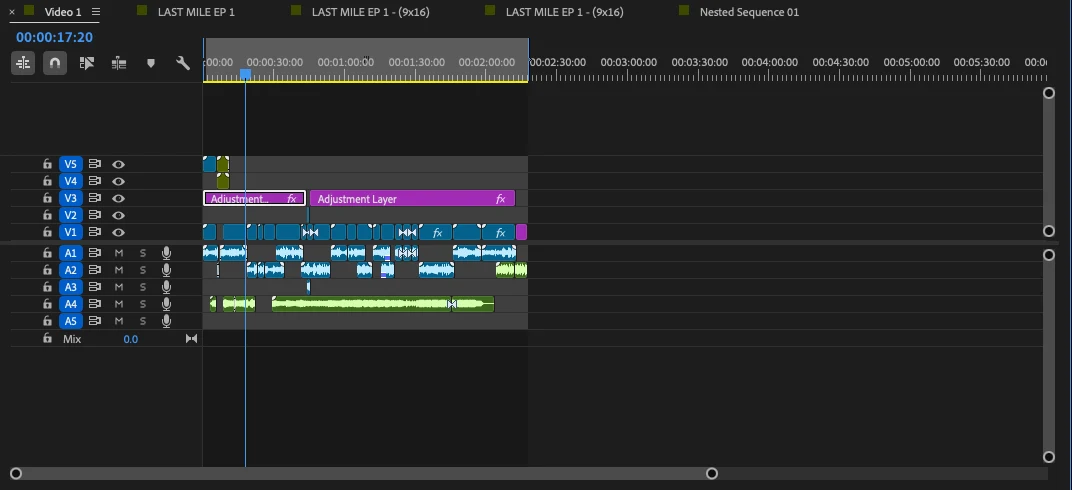Toggle lock on track V5
The height and width of the screenshot is (490, 1072).
tap(47, 164)
